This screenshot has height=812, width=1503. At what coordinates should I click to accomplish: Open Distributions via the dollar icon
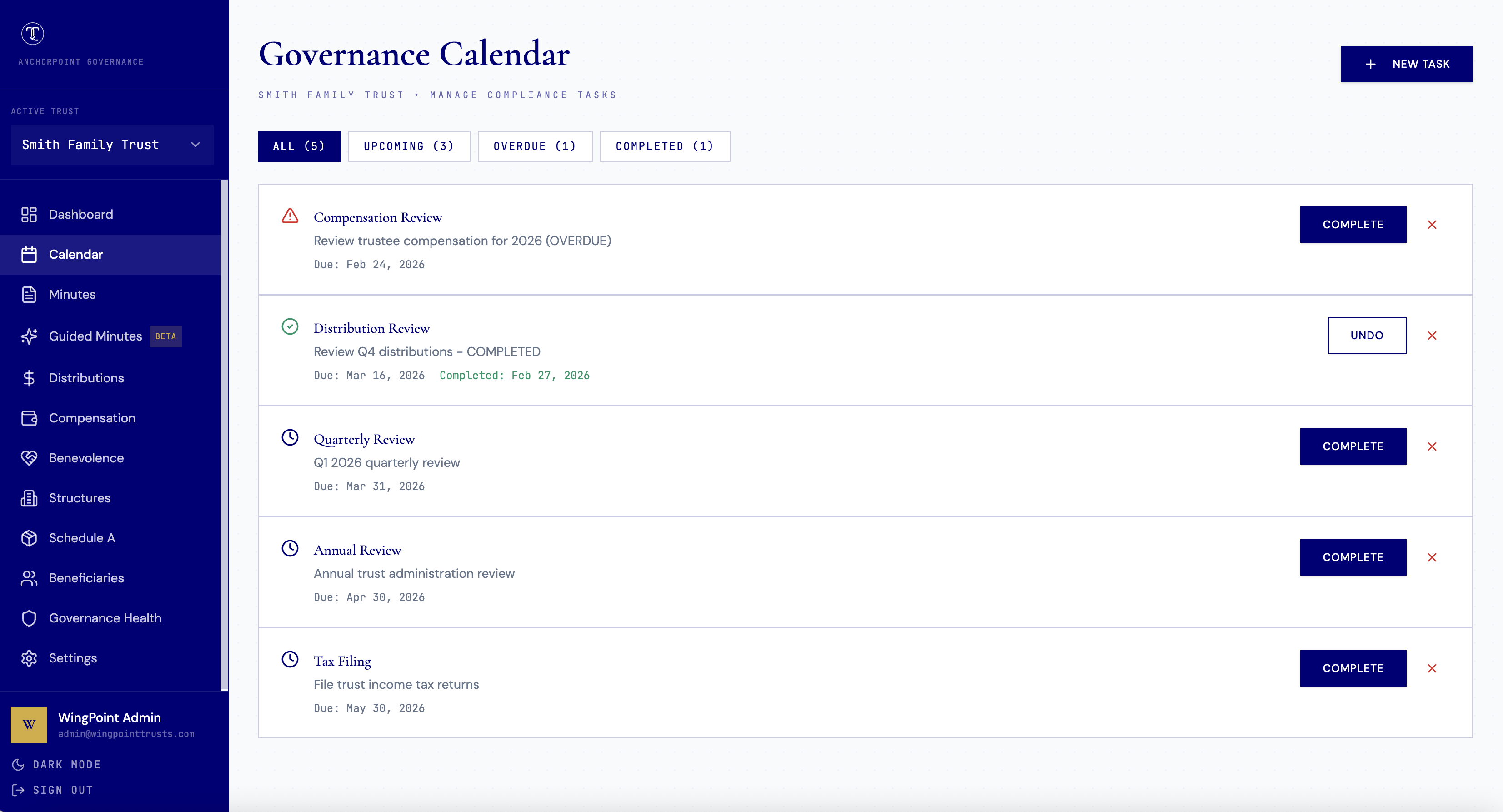29,378
